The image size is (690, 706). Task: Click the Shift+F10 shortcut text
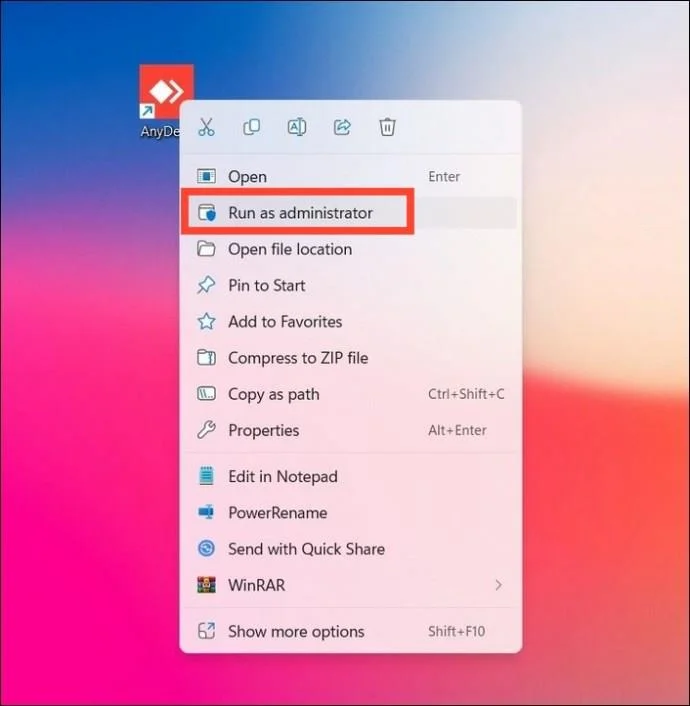tap(456, 631)
